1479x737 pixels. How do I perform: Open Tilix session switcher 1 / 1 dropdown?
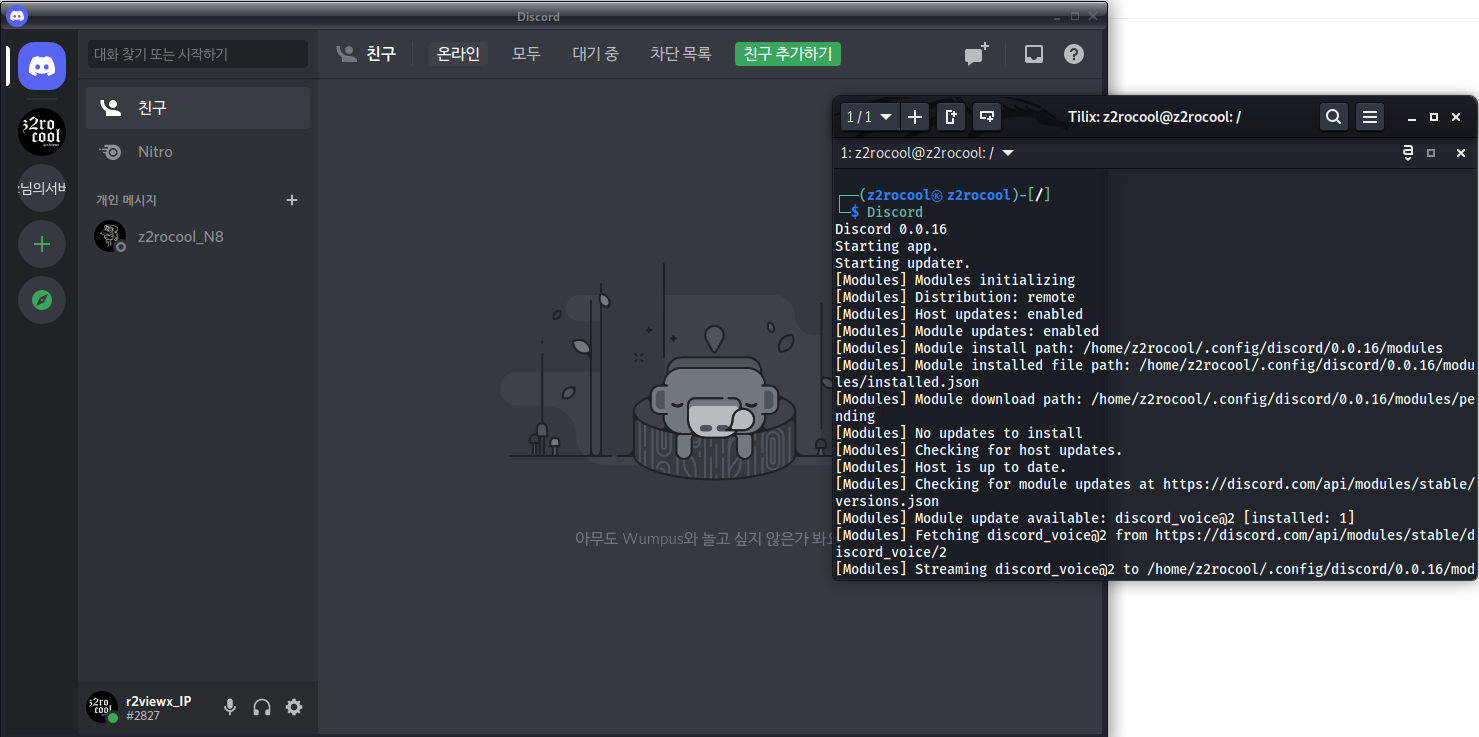pos(869,117)
